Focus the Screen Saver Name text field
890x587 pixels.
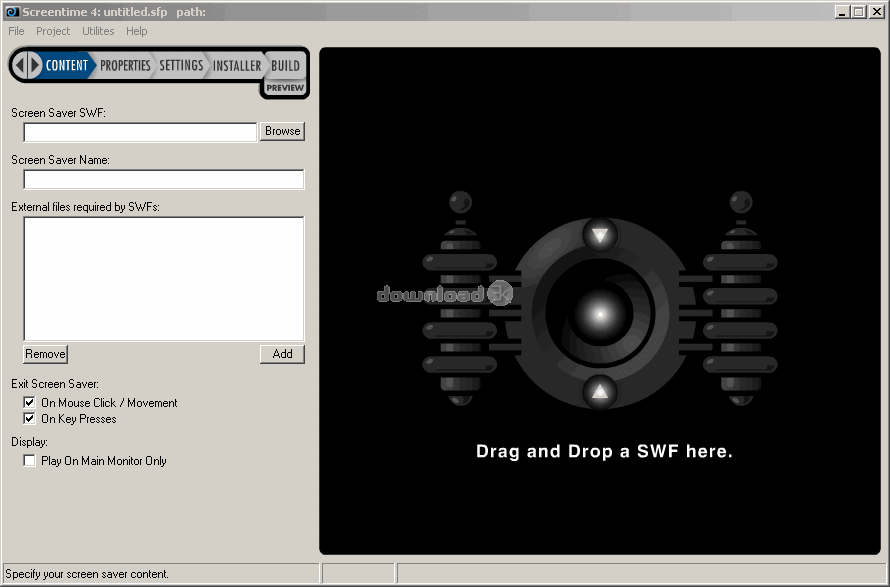point(164,180)
